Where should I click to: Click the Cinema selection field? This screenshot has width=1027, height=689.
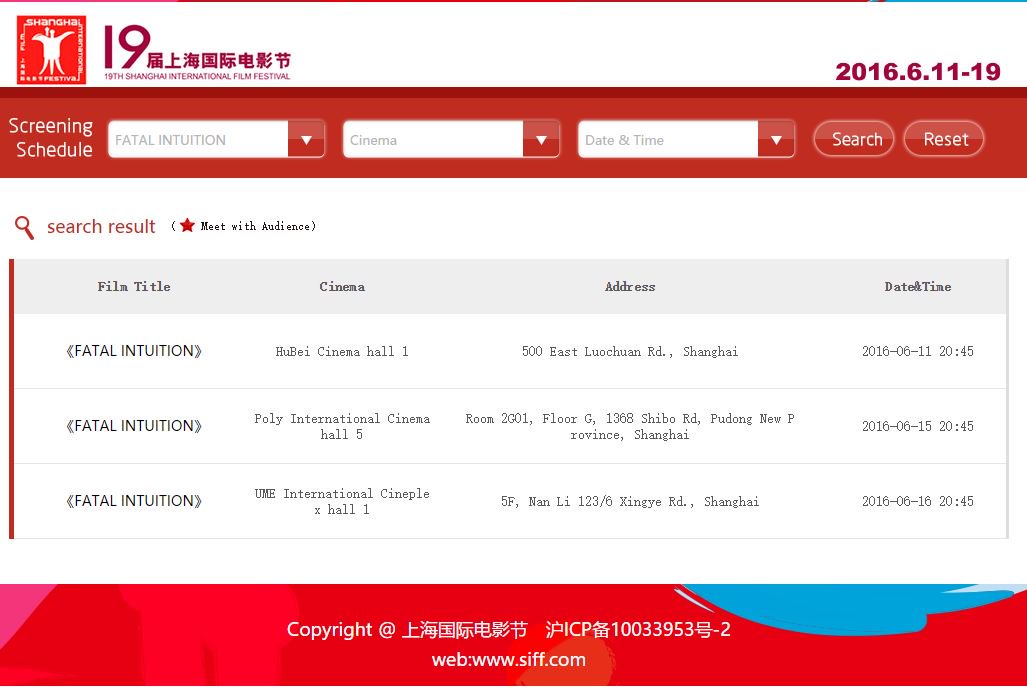point(434,139)
